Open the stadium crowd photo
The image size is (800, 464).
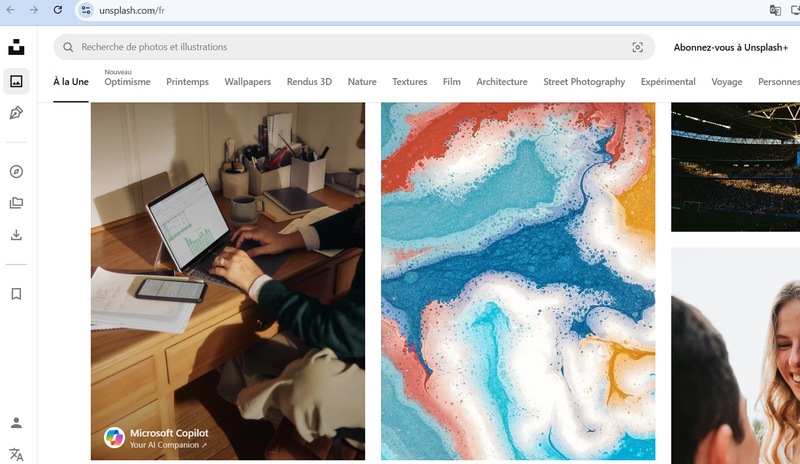click(x=735, y=167)
